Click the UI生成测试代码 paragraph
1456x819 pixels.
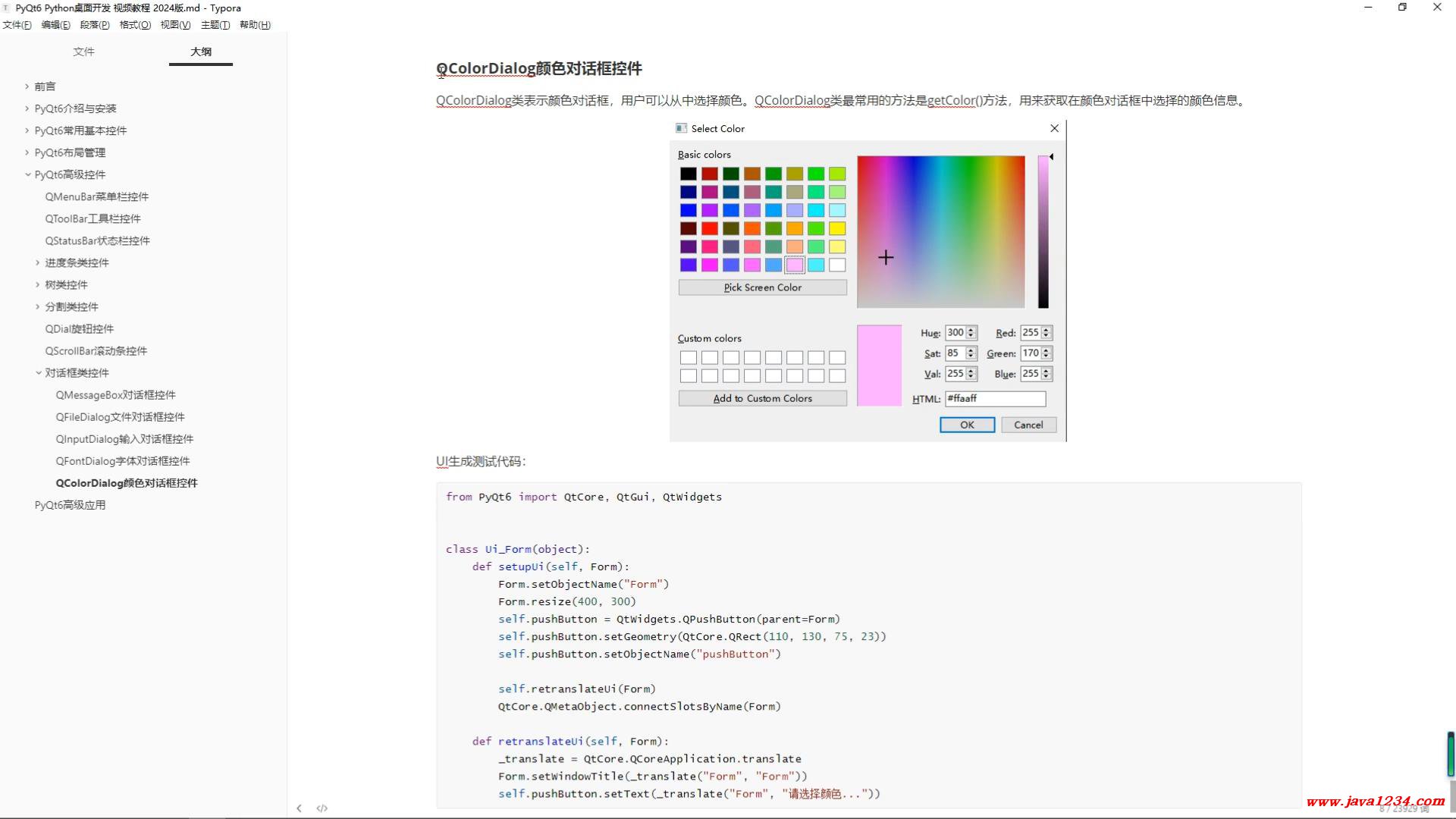click(481, 461)
